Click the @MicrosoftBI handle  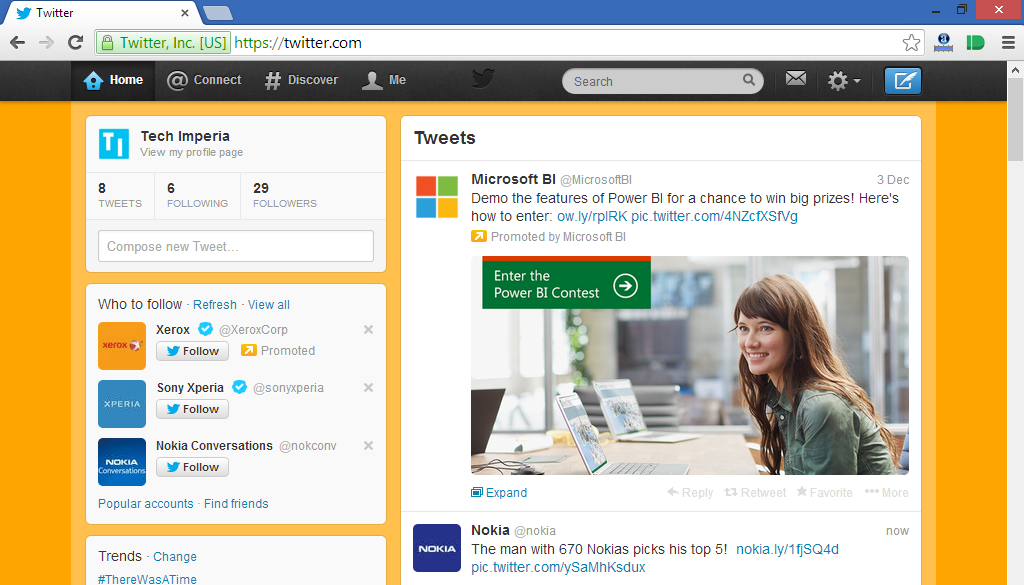596,180
